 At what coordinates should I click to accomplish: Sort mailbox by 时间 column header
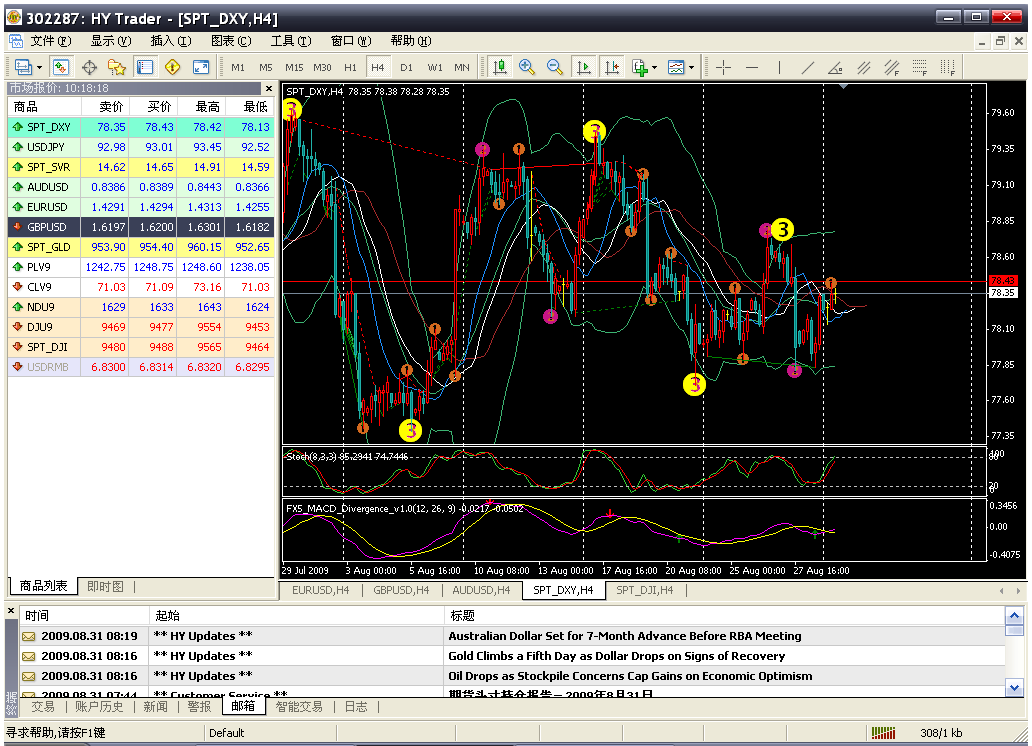pyautogui.click(x=85, y=616)
